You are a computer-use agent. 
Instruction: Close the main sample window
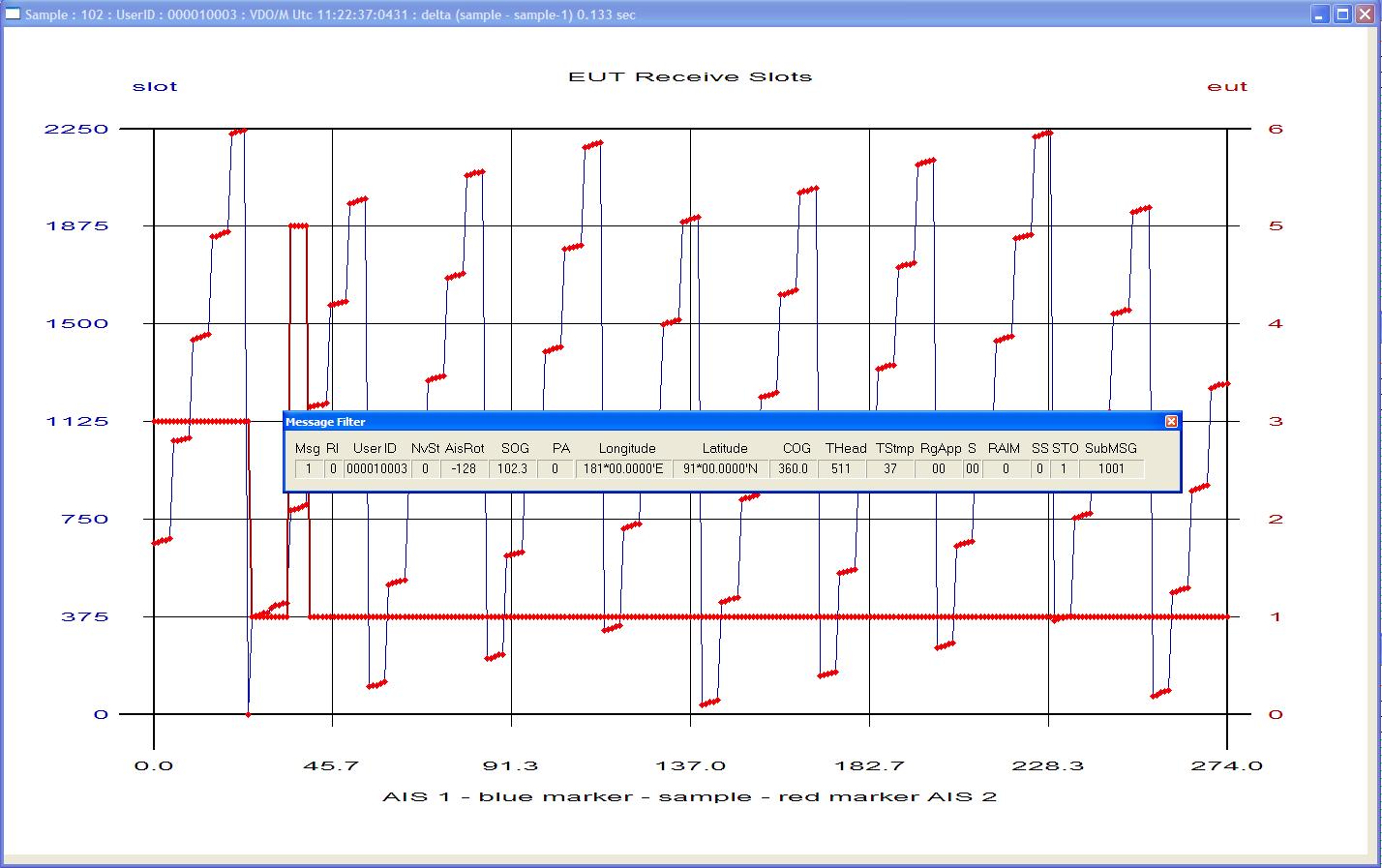coord(1365,14)
